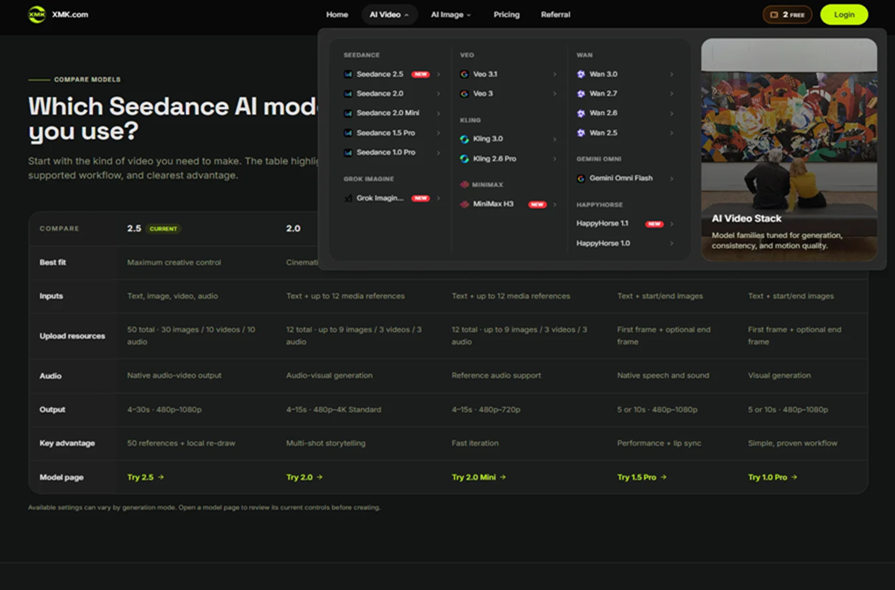This screenshot has height=590, width=895.
Task: Click the "Reference audio support" cell
Action: coord(496,375)
